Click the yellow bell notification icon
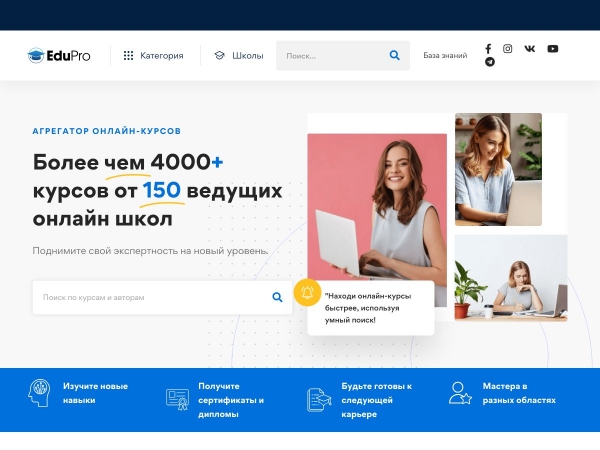The height and width of the screenshot is (450, 600). click(307, 293)
